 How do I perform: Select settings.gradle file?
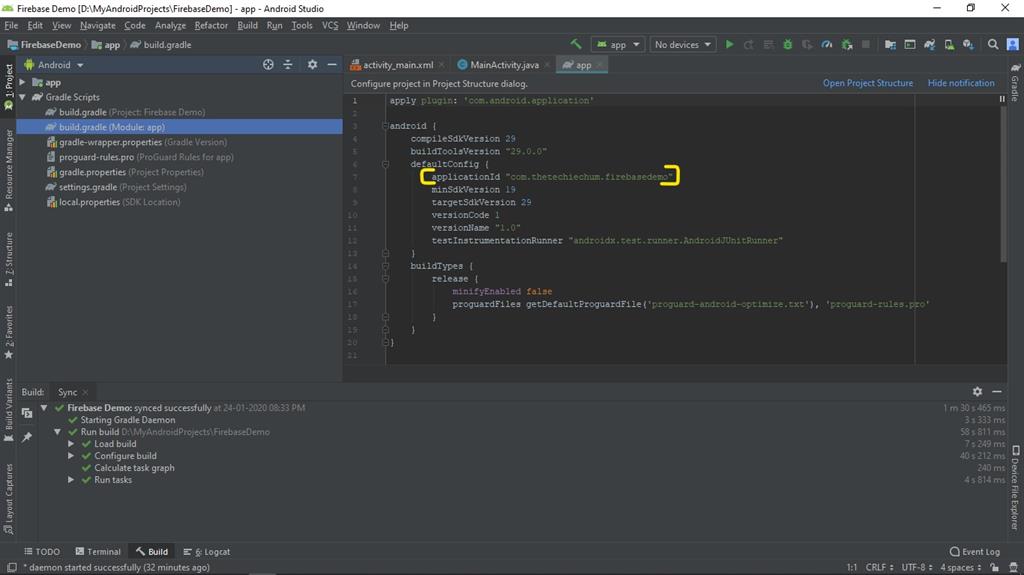116,187
